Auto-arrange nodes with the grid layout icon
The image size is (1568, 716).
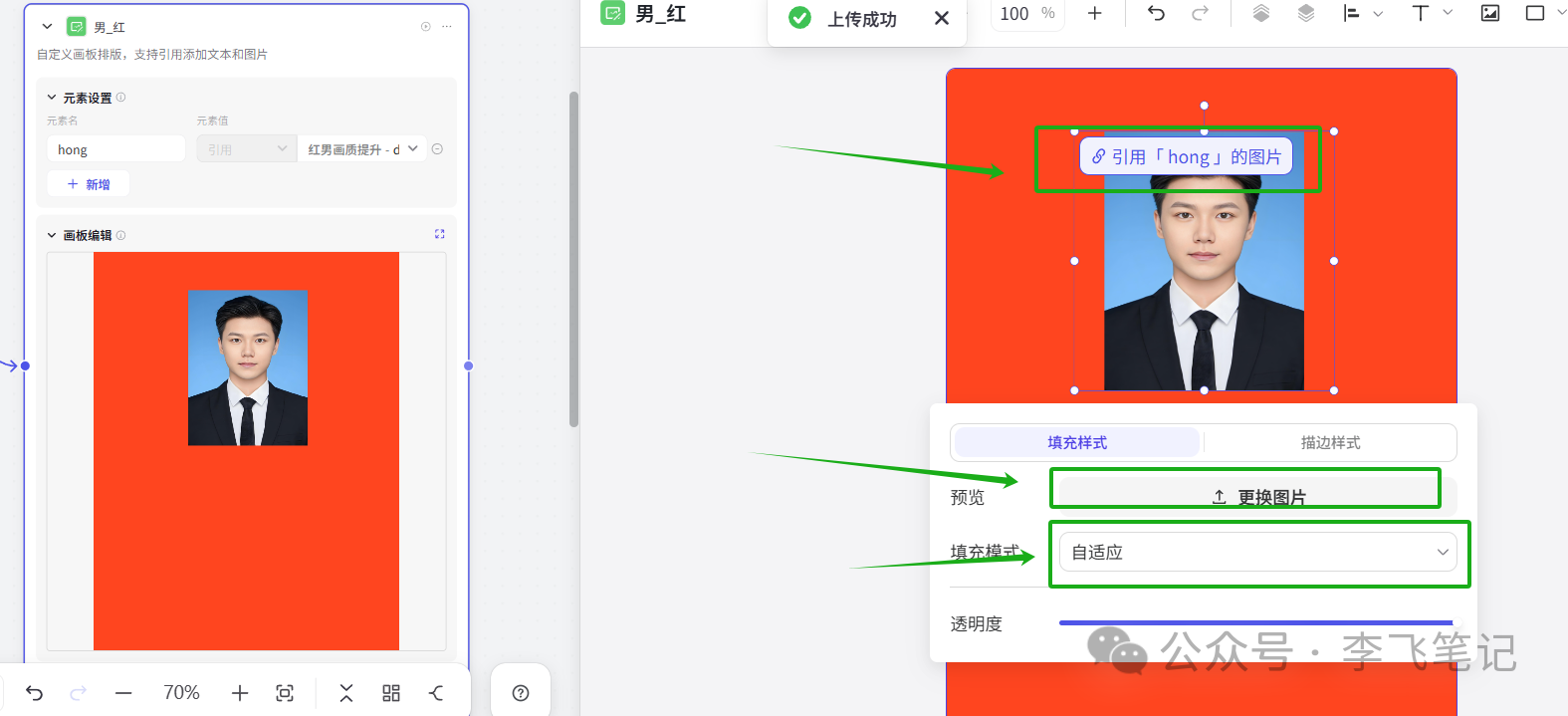point(391,693)
